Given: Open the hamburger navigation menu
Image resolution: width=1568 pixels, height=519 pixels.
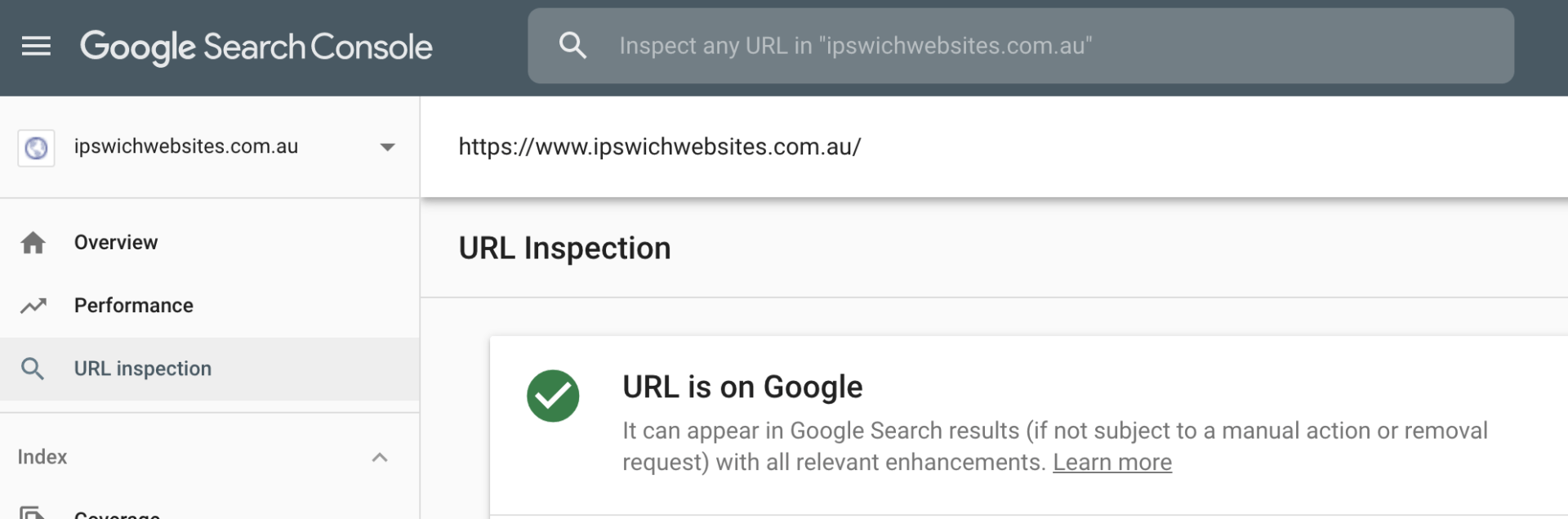Looking at the screenshot, I should coord(36,47).
